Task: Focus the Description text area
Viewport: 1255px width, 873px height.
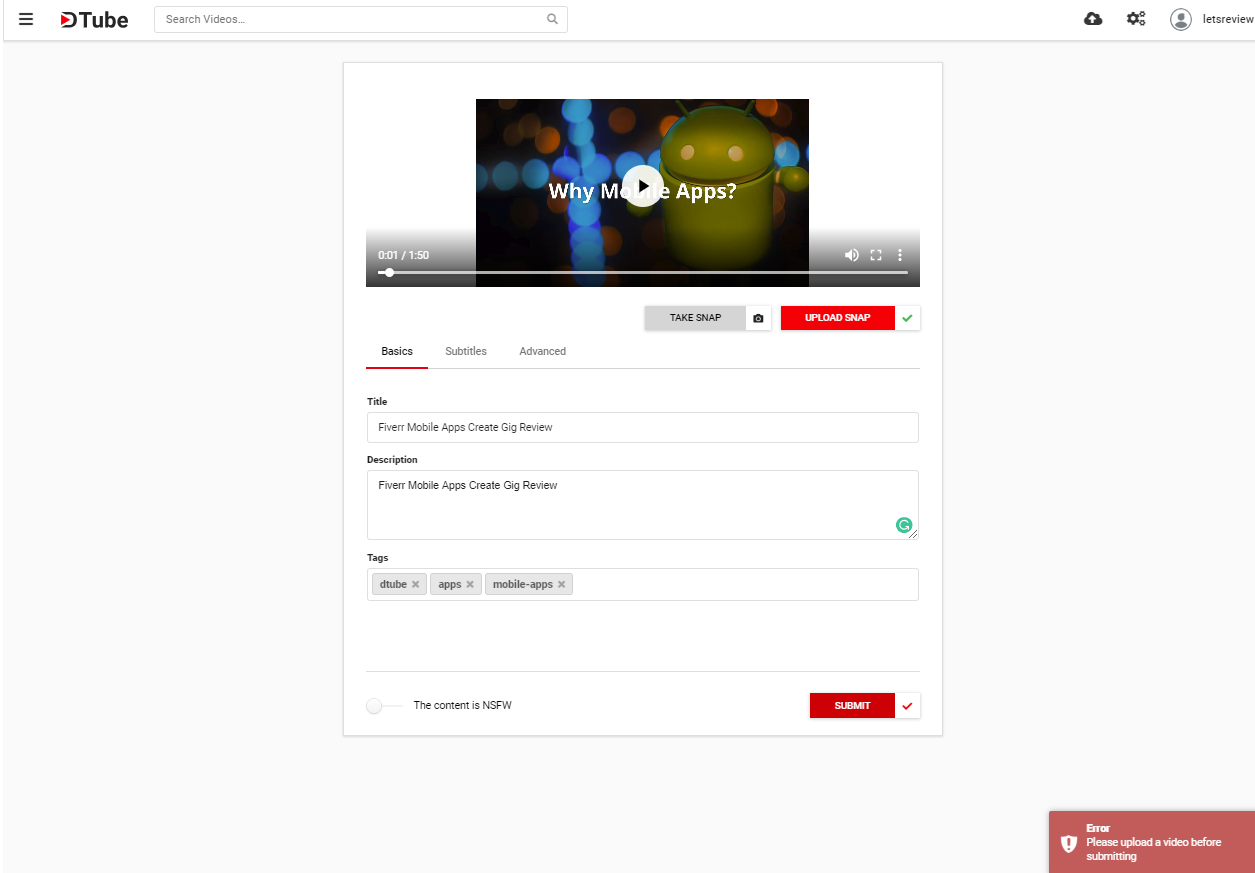Action: point(642,505)
